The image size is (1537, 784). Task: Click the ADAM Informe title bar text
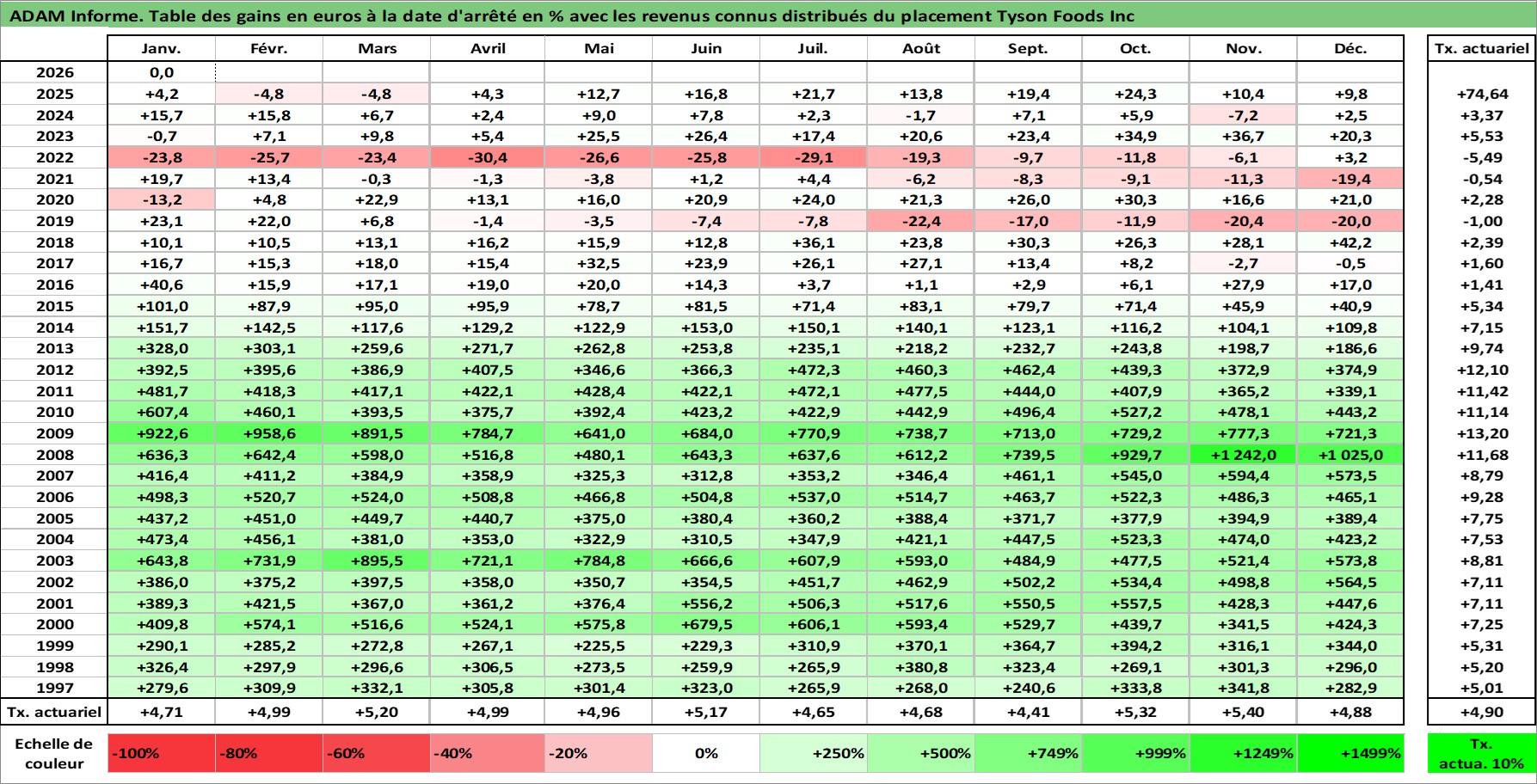pyautogui.click(x=572, y=15)
